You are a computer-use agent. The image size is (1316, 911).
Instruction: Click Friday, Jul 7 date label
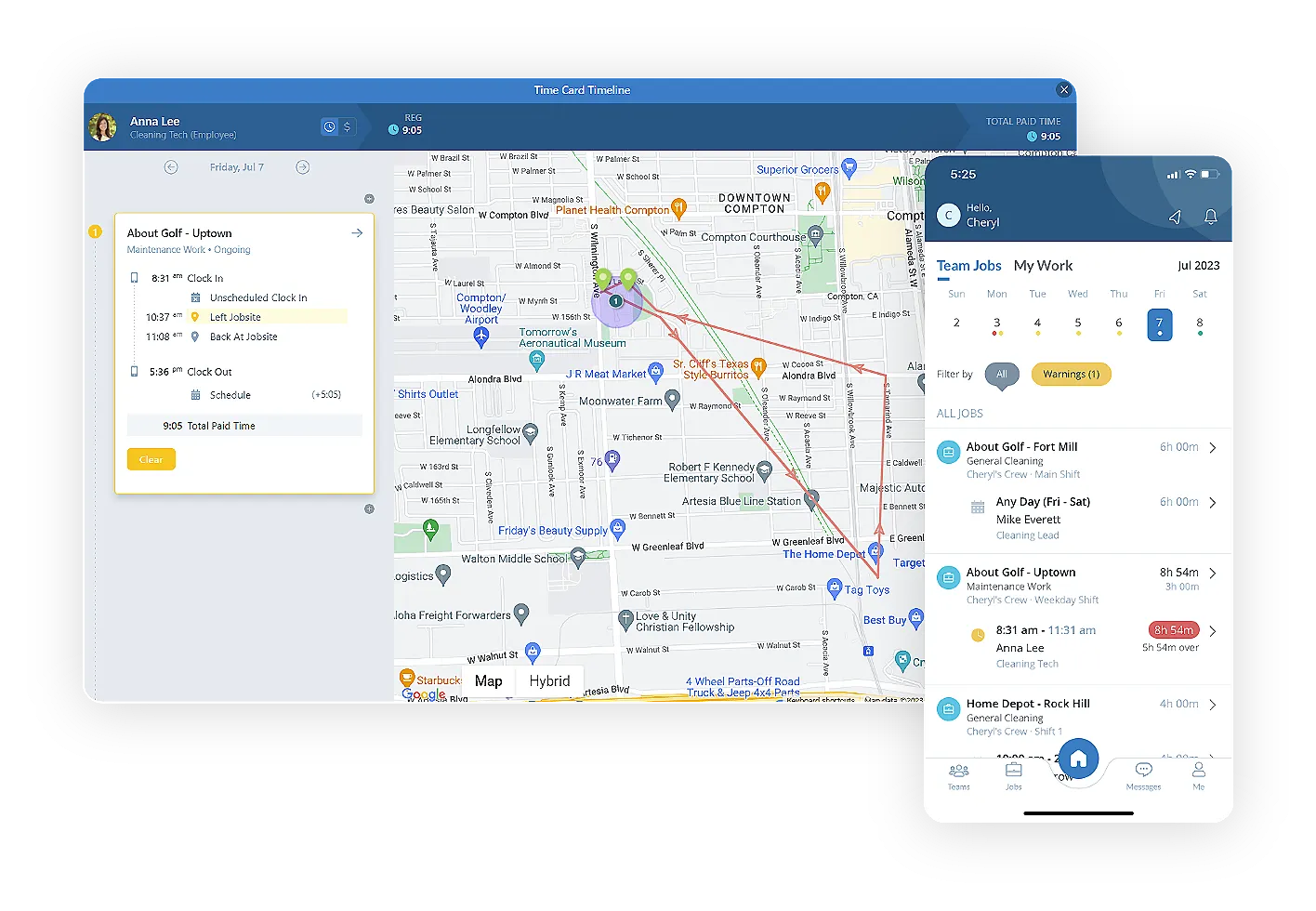(237, 167)
